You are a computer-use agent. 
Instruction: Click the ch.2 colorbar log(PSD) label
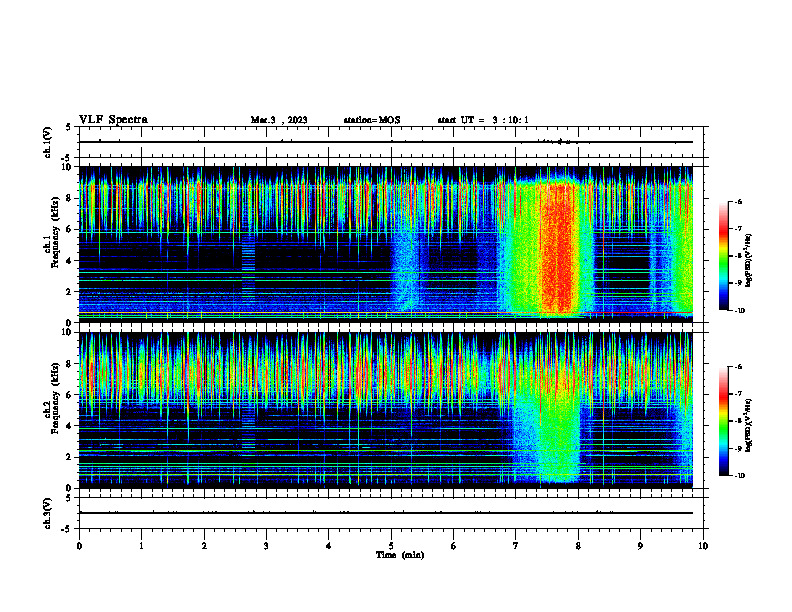(749, 425)
